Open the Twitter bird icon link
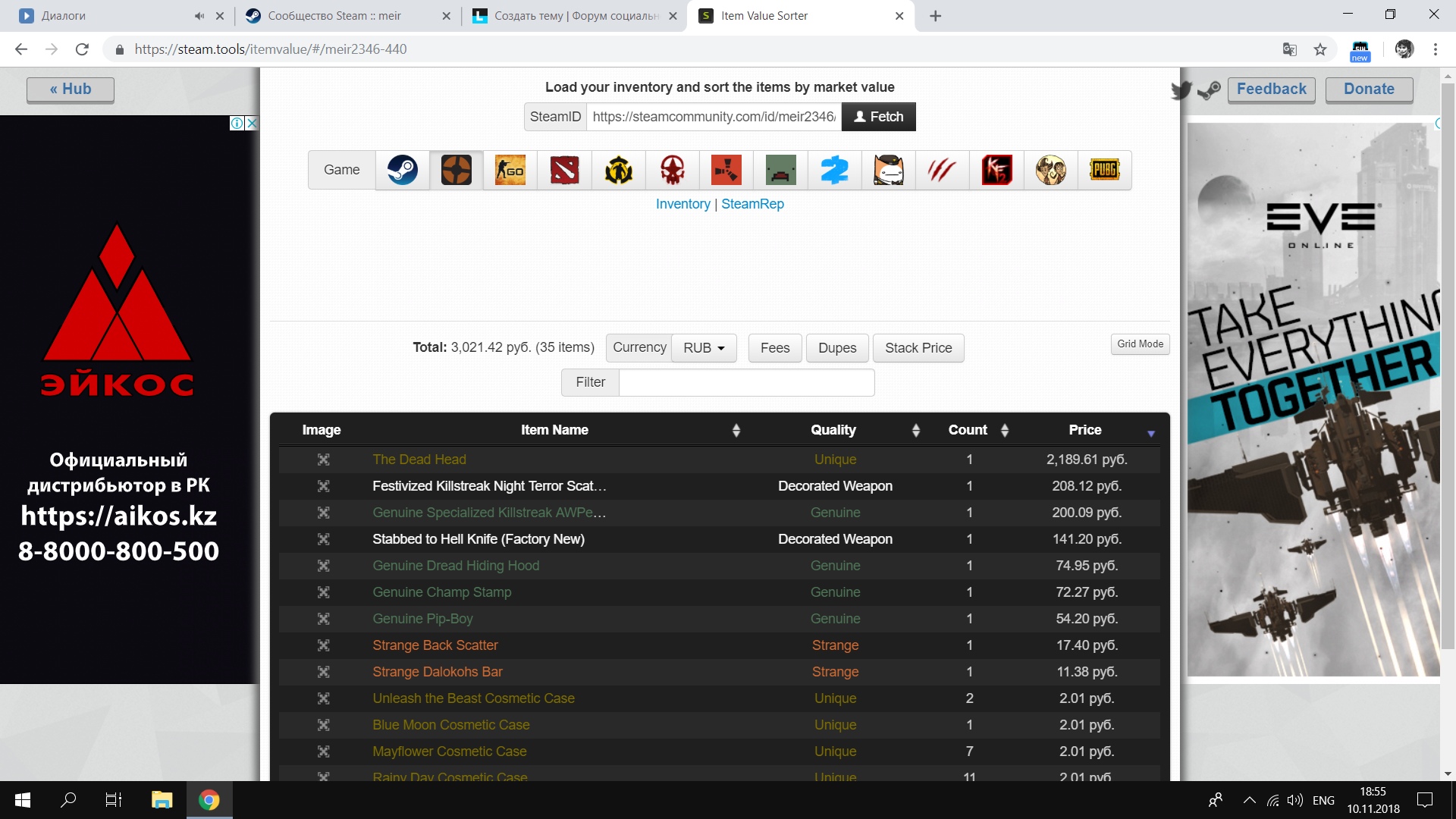 click(1181, 90)
